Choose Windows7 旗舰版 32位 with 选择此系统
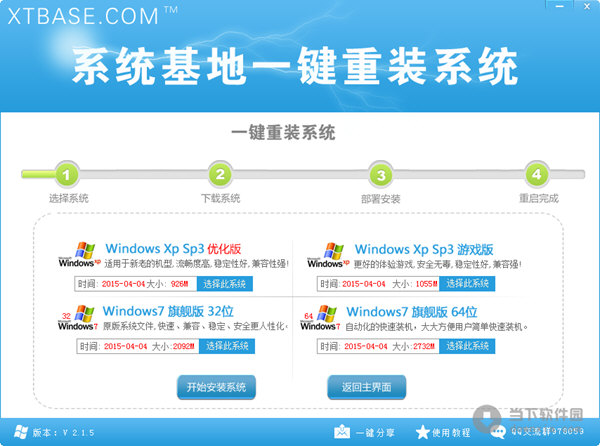This screenshot has height=446, width=600. pyautogui.click(x=228, y=346)
